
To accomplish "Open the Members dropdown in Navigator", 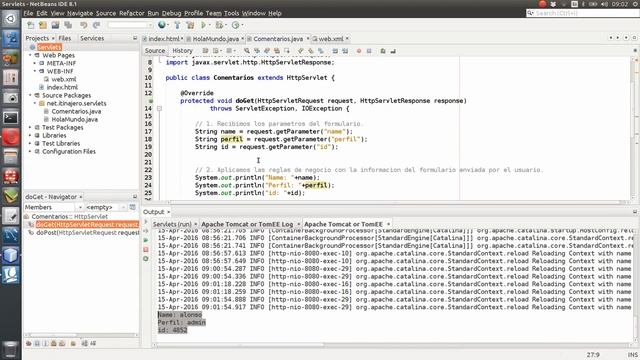I will click(x=53, y=207).
